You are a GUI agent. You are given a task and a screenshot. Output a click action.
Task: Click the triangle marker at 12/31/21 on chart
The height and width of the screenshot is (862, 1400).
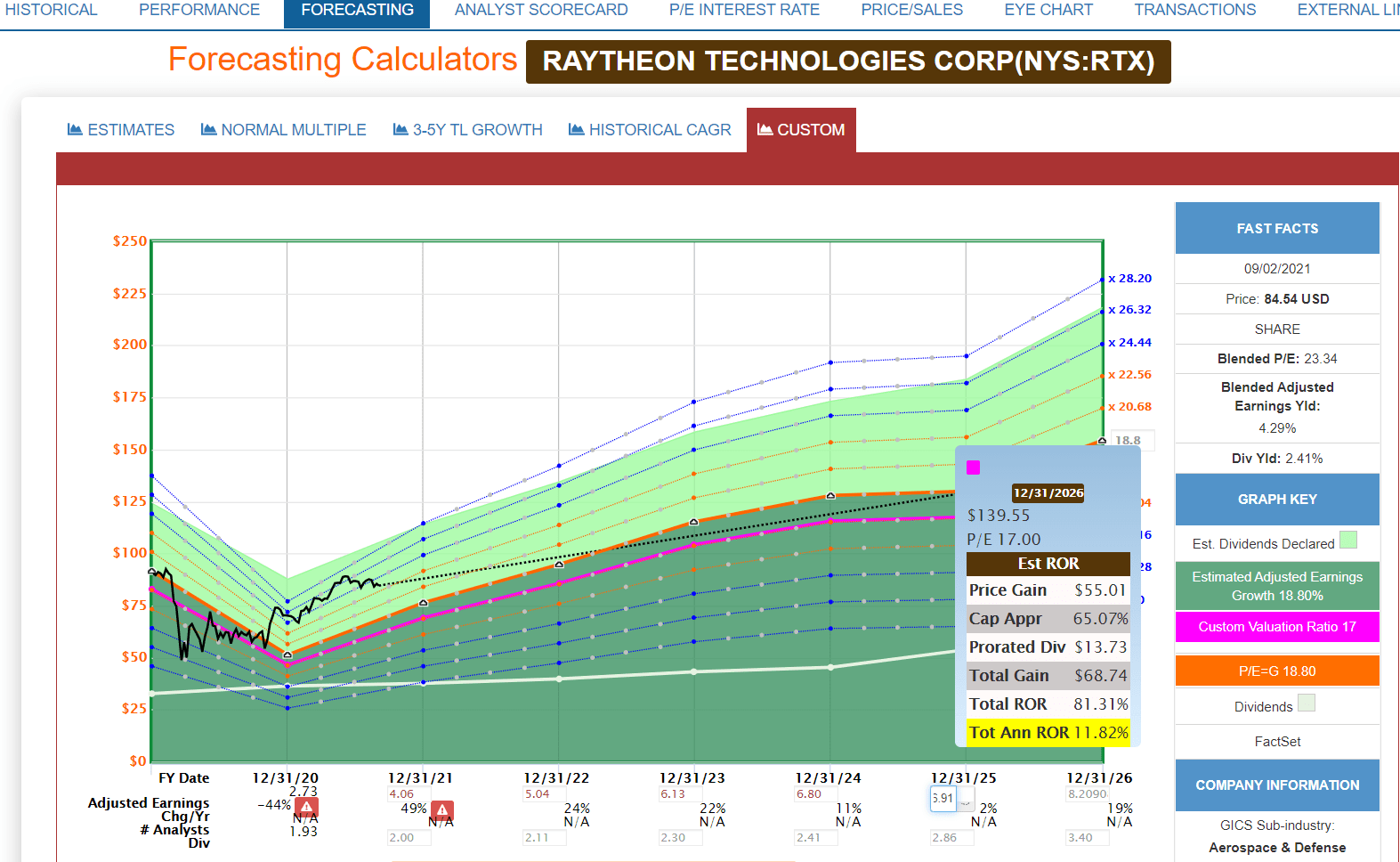click(x=423, y=603)
